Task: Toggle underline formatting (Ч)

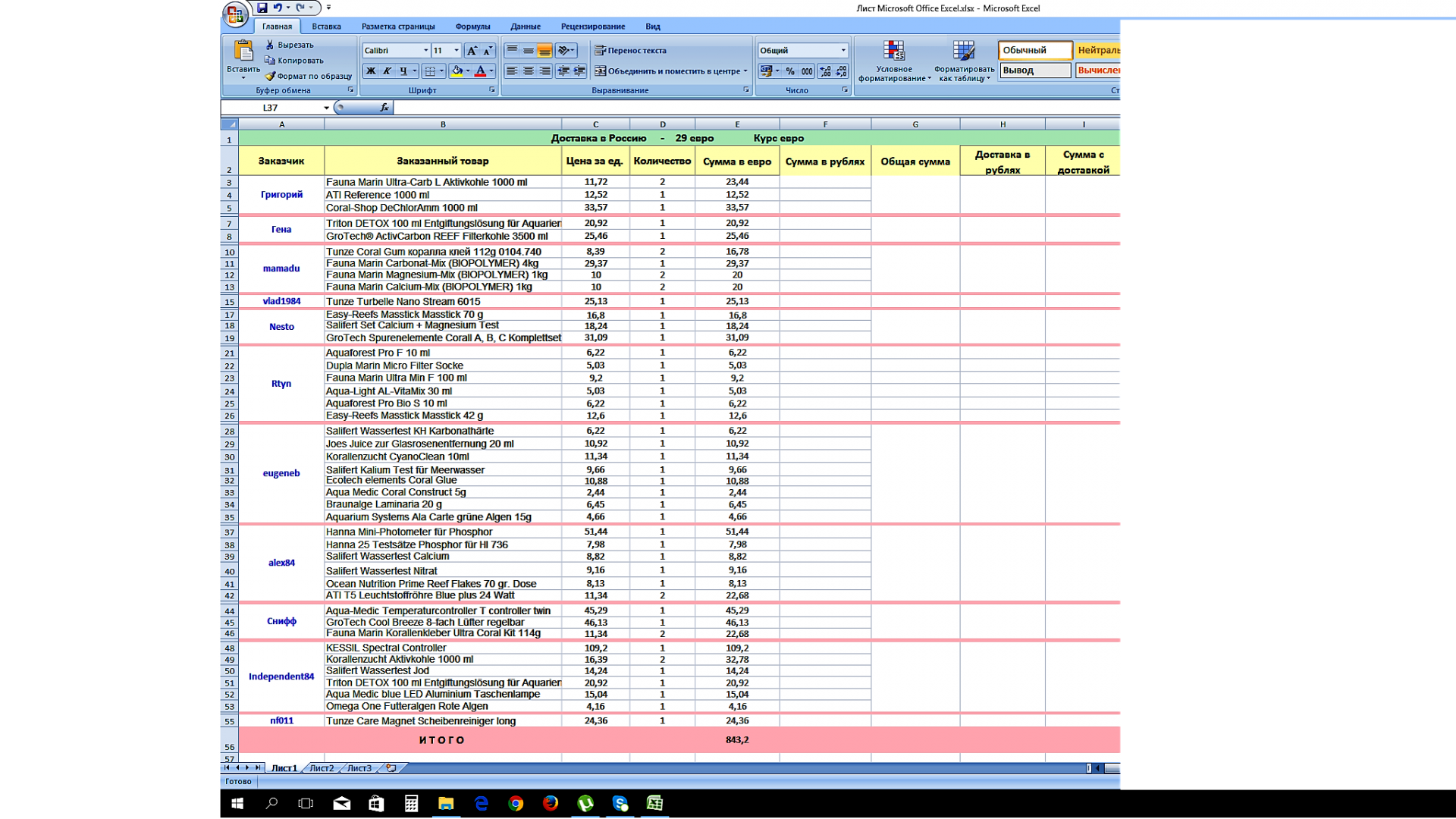Action: point(403,71)
